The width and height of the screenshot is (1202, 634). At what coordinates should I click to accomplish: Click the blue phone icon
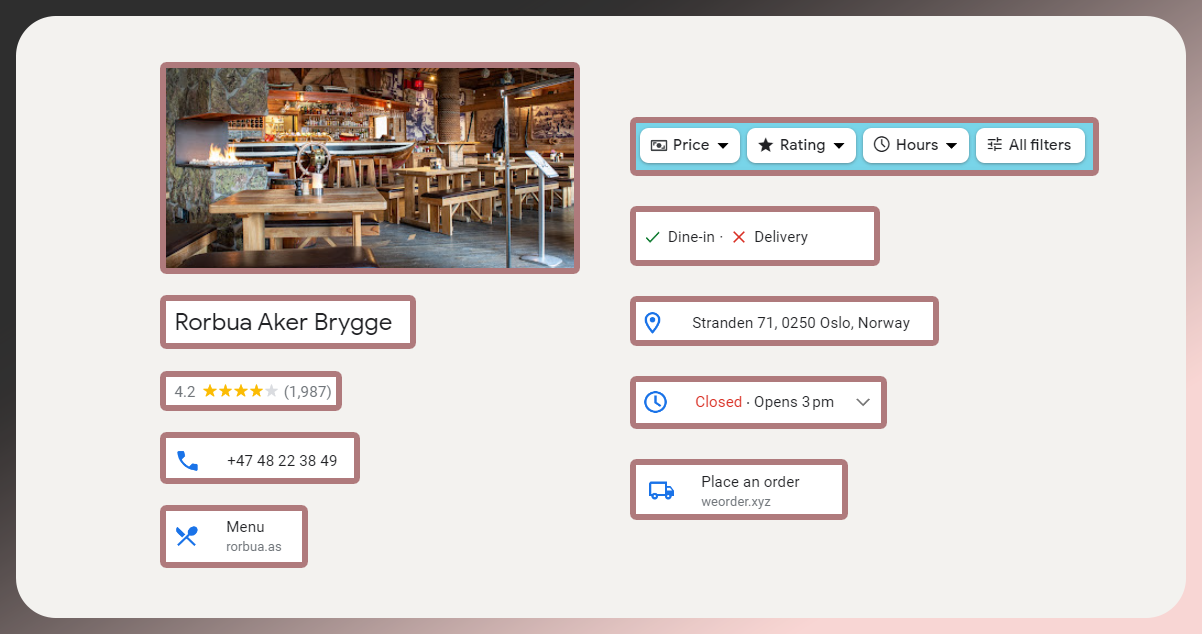point(187,460)
